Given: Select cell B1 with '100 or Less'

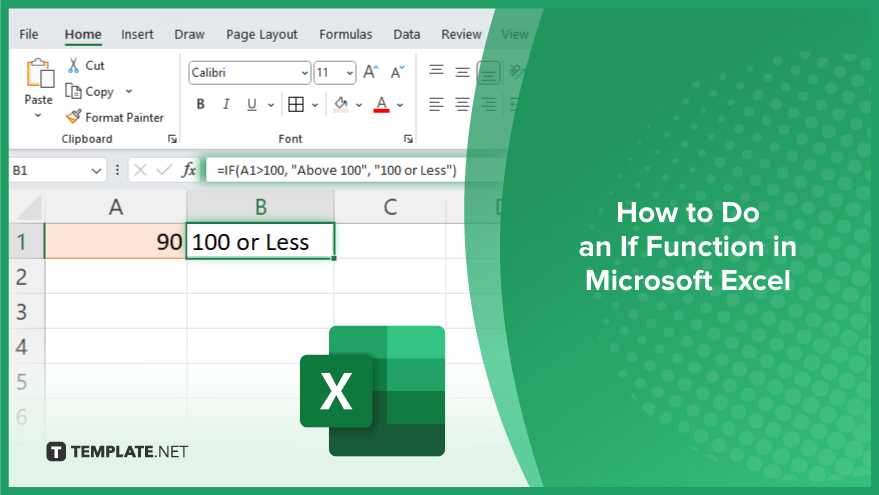Looking at the screenshot, I should click(261, 242).
